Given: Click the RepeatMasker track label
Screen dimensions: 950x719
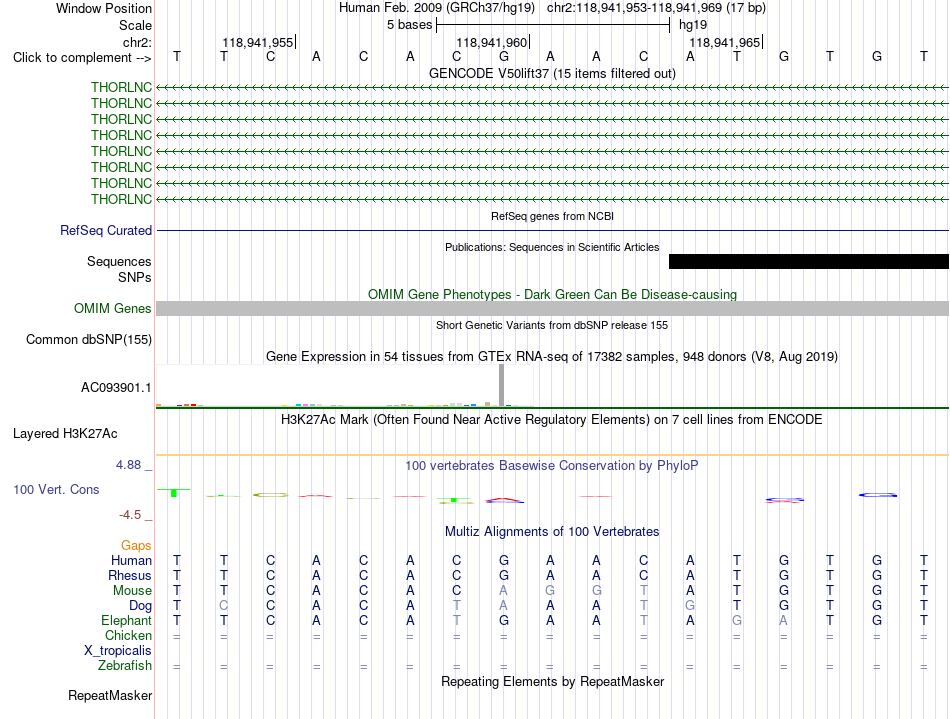Looking at the screenshot, I should point(110,695).
